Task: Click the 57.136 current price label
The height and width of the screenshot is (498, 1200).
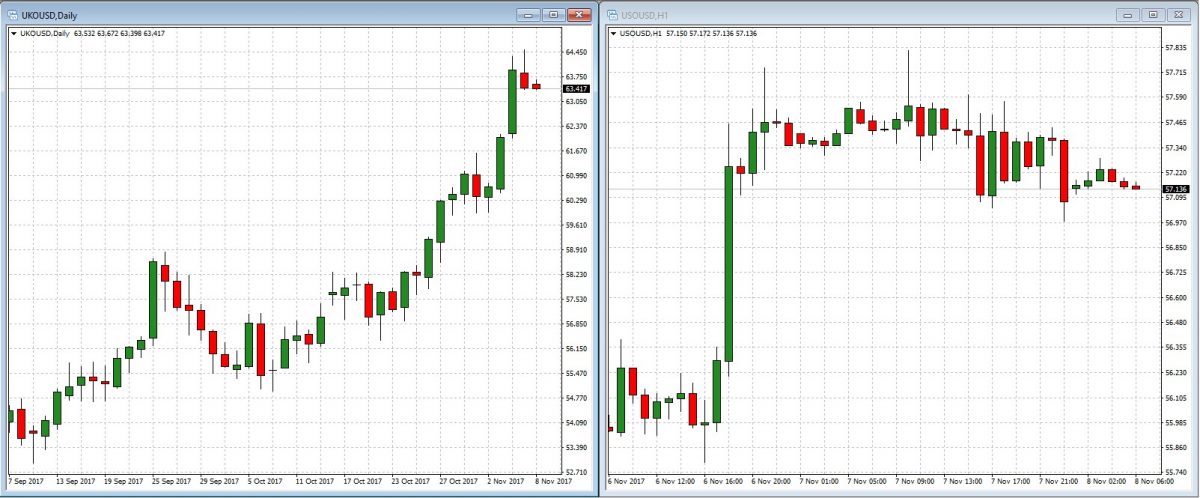Action: (x=1176, y=189)
